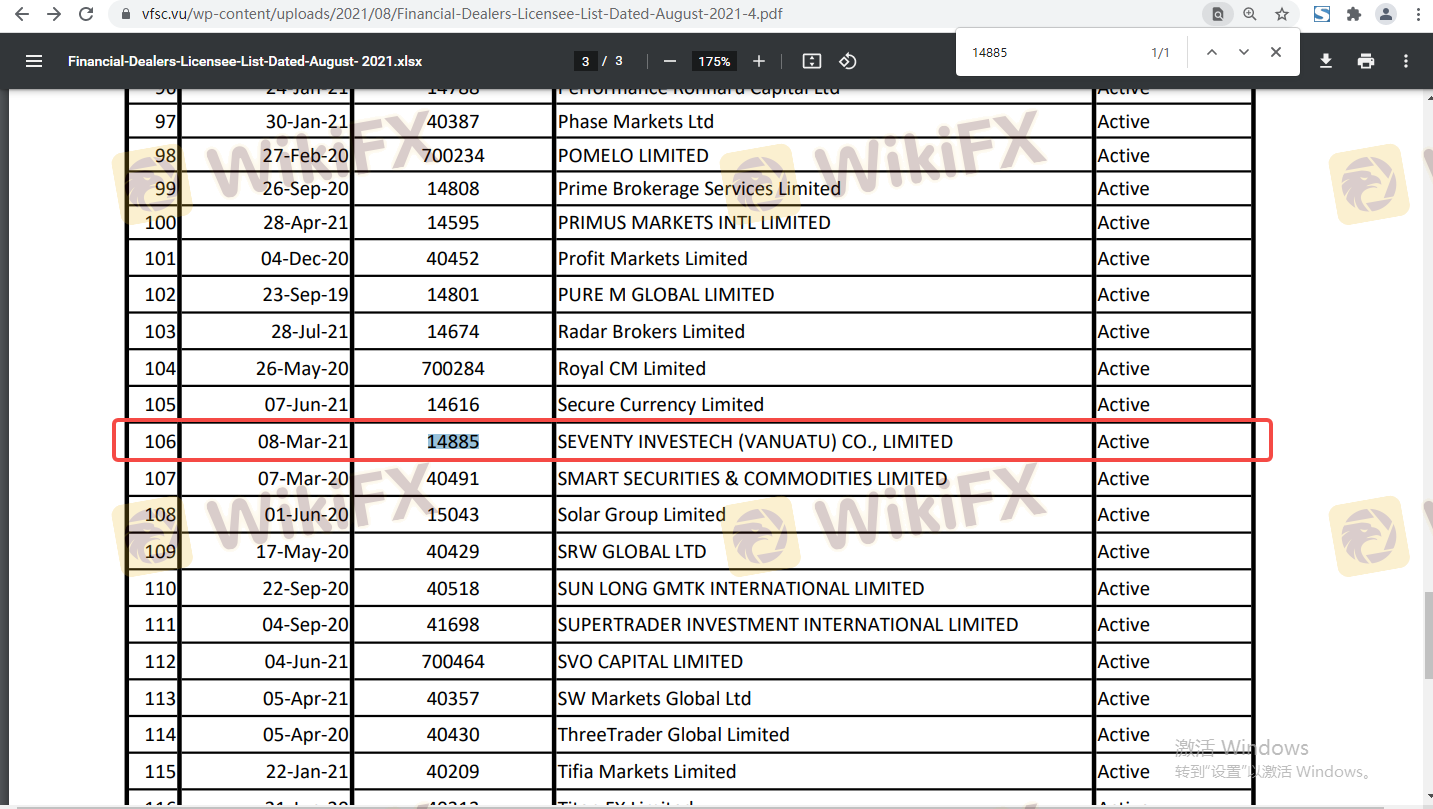The height and width of the screenshot is (809, 1433).
Task: Click licence number 700464
Action: (453, 662)
